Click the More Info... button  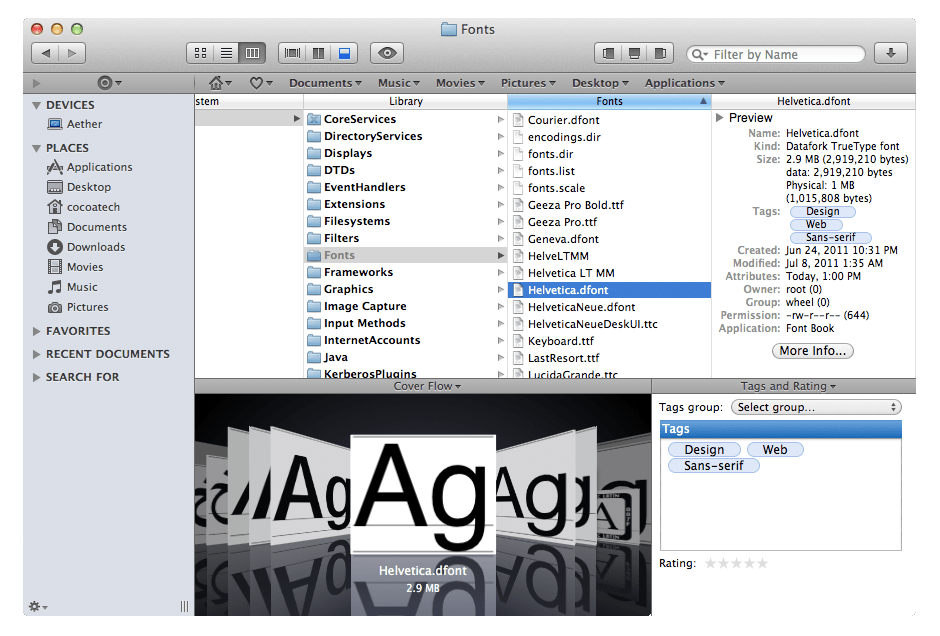(x=812, y=351)
